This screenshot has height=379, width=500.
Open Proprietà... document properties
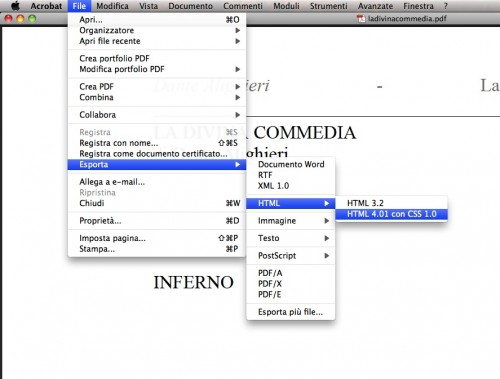157,221
